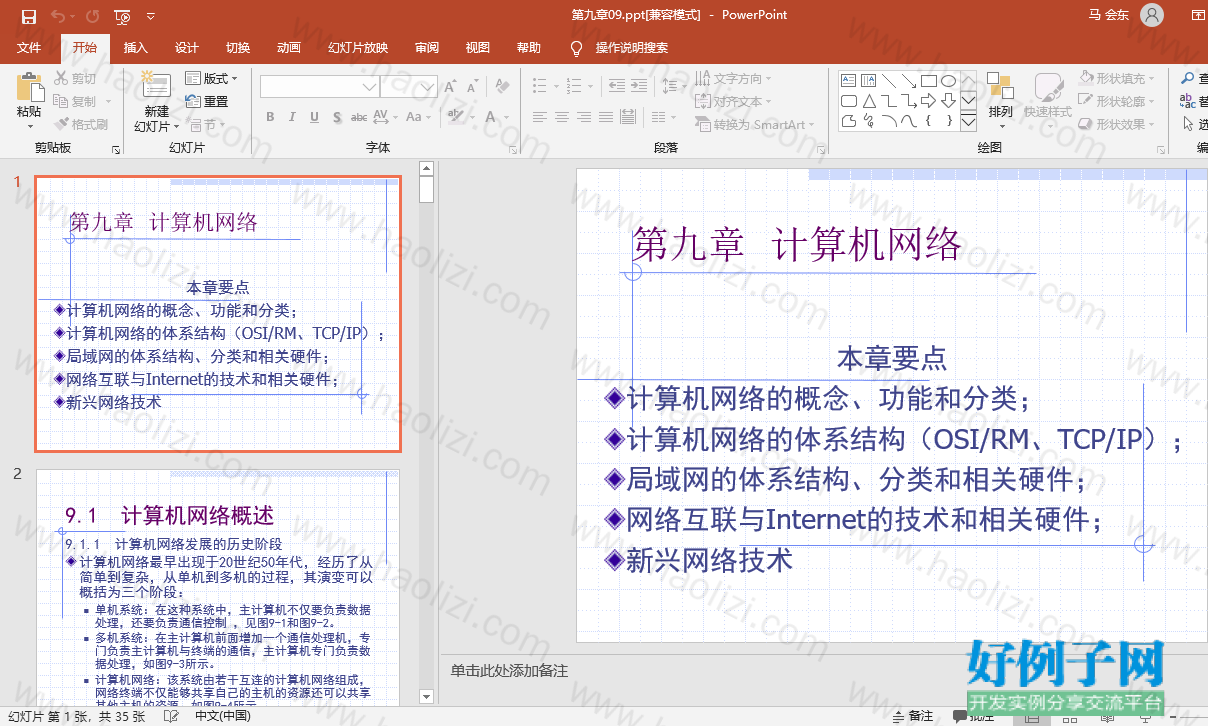Viewport: 1208px width, 726px height.
Task: Click the 格式刷 (Format Painter) button
Action: (81, 124)
